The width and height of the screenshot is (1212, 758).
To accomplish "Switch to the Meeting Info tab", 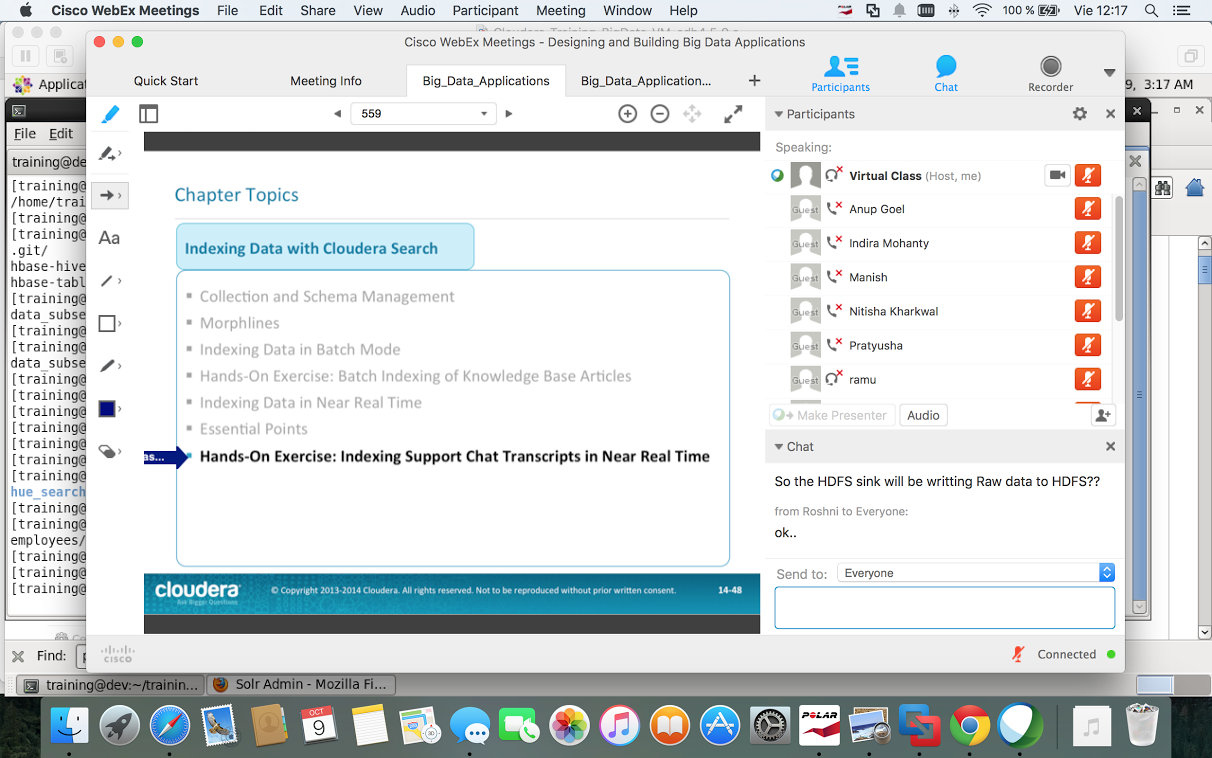I will [x=326, y=81].
